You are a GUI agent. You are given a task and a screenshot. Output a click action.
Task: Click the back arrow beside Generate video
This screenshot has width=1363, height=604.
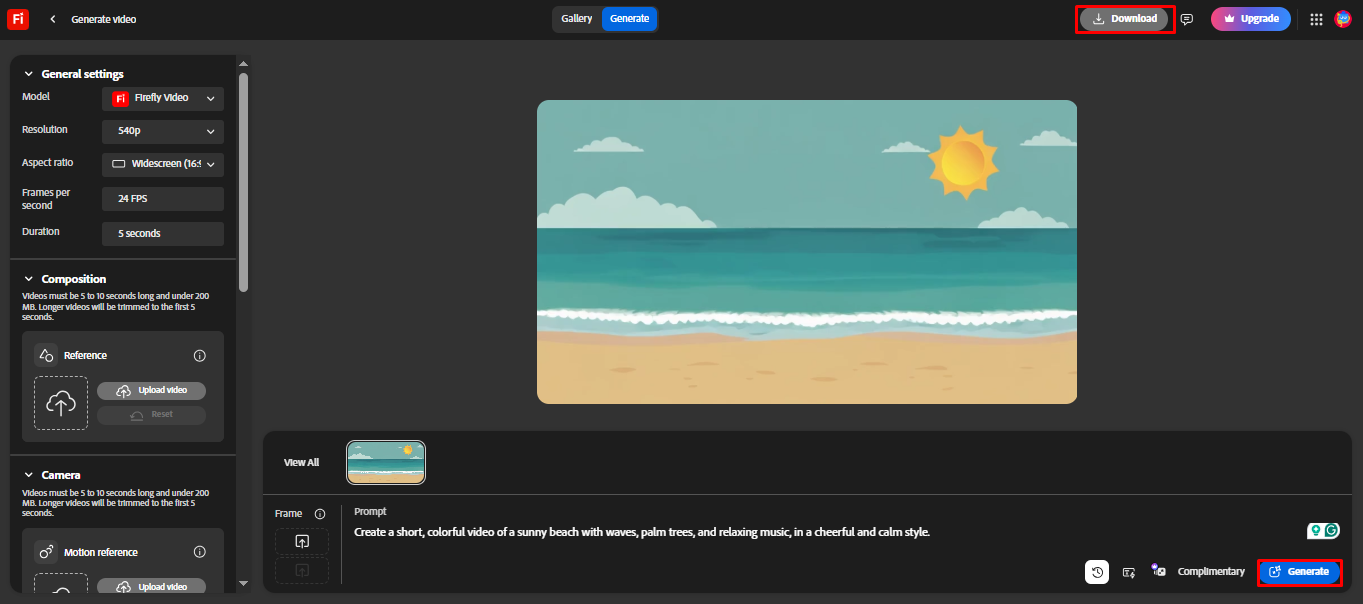51,18
